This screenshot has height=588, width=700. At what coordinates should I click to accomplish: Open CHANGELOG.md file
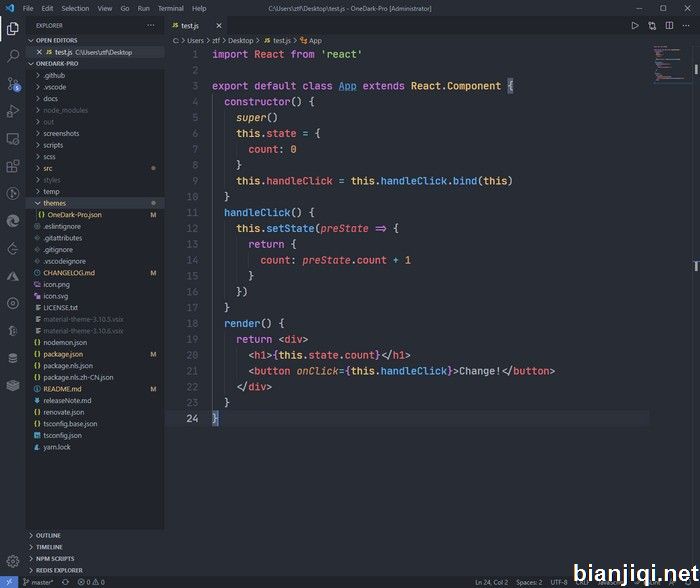(x=95, y=273)
